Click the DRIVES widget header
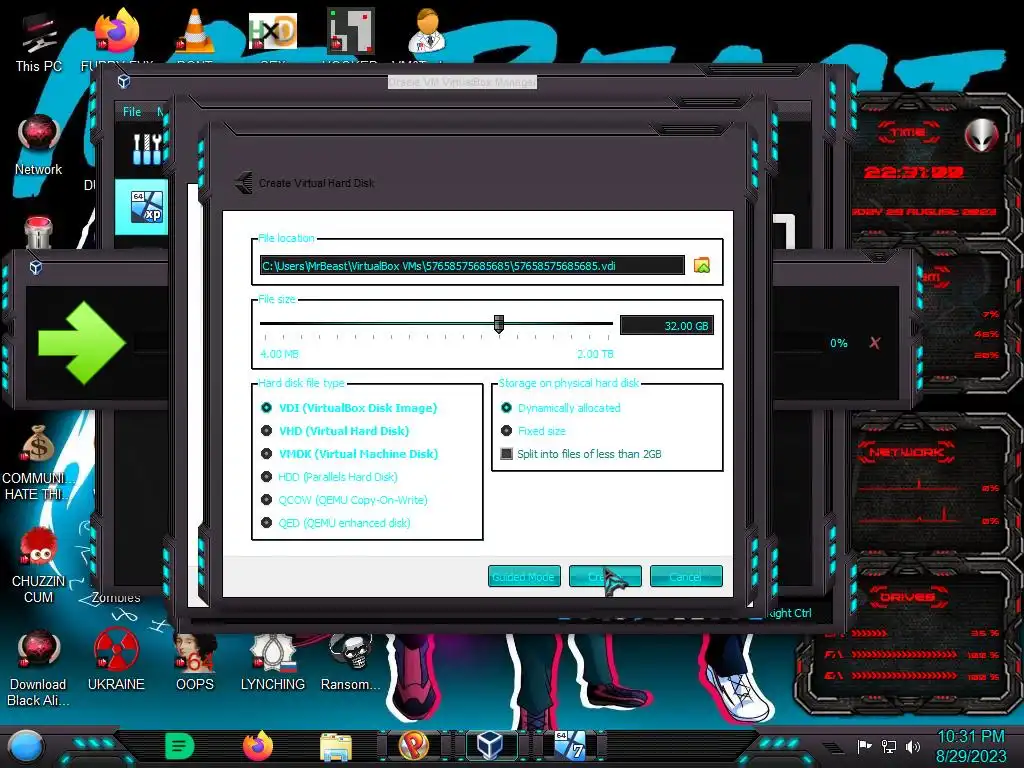The width and height of the screenshot is (1024, 768). (906, 597)
